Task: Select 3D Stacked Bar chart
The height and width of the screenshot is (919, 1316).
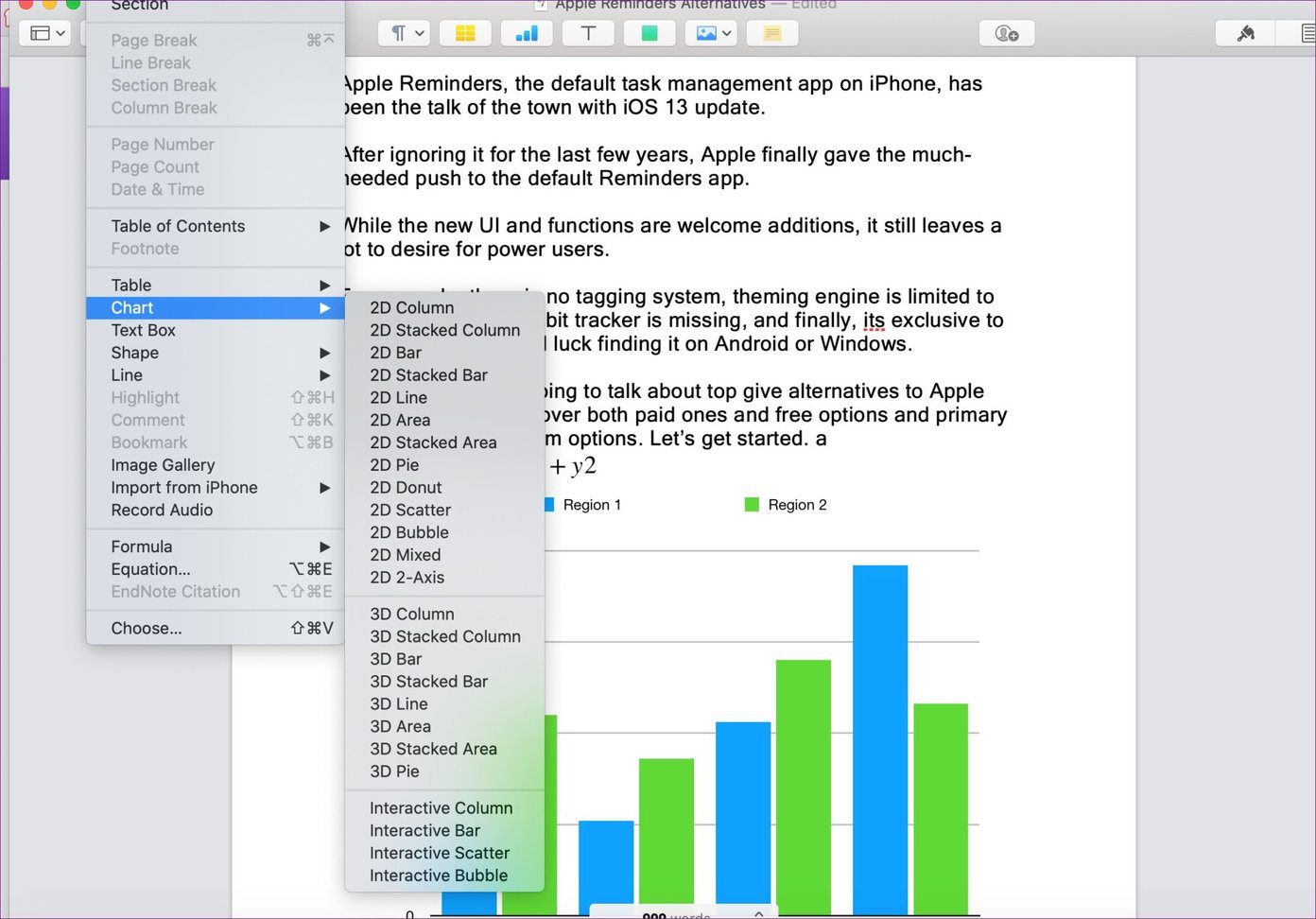Action: coord(444,682)
